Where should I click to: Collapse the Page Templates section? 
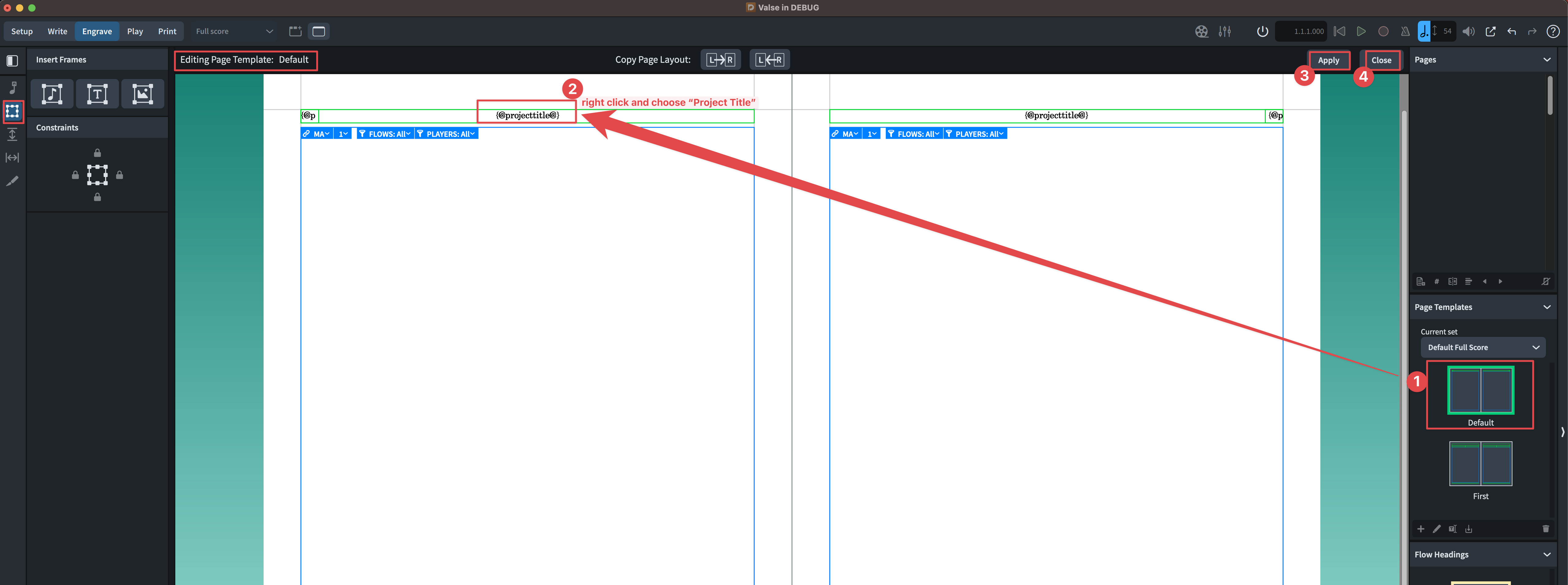(x=1548, y=307)
